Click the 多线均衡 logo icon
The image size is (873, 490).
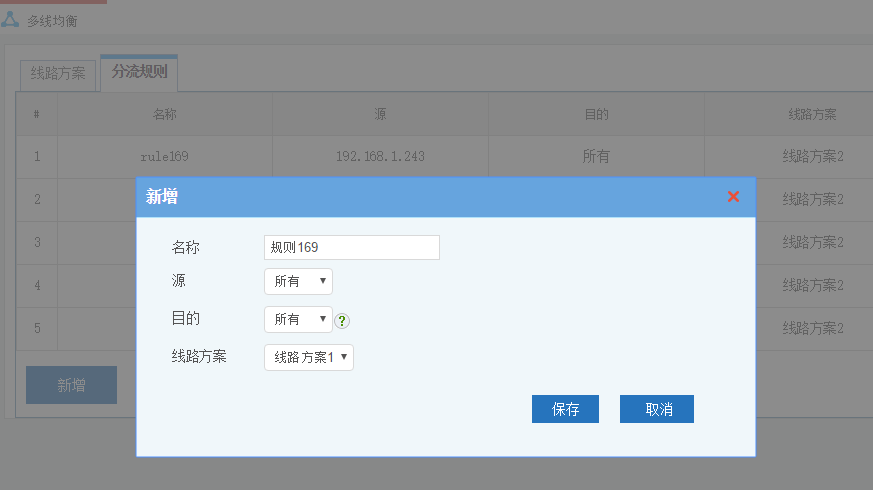tap(10, 19)
